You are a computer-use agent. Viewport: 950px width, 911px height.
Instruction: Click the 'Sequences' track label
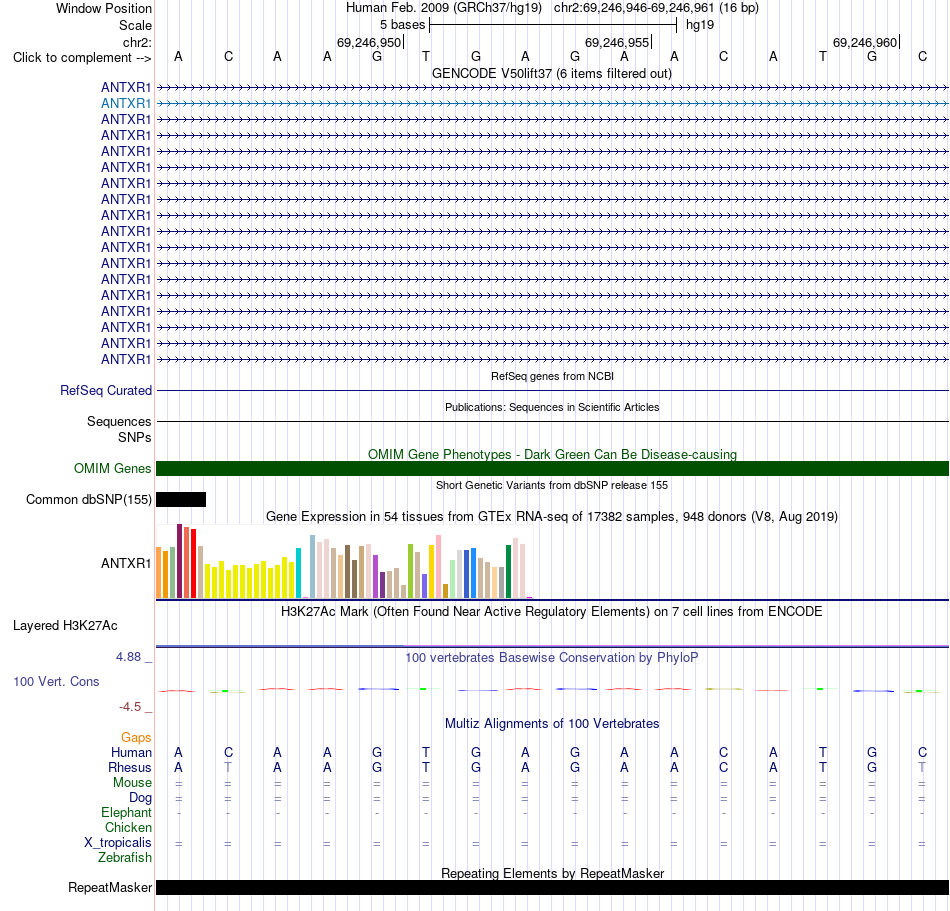(119, 422)
